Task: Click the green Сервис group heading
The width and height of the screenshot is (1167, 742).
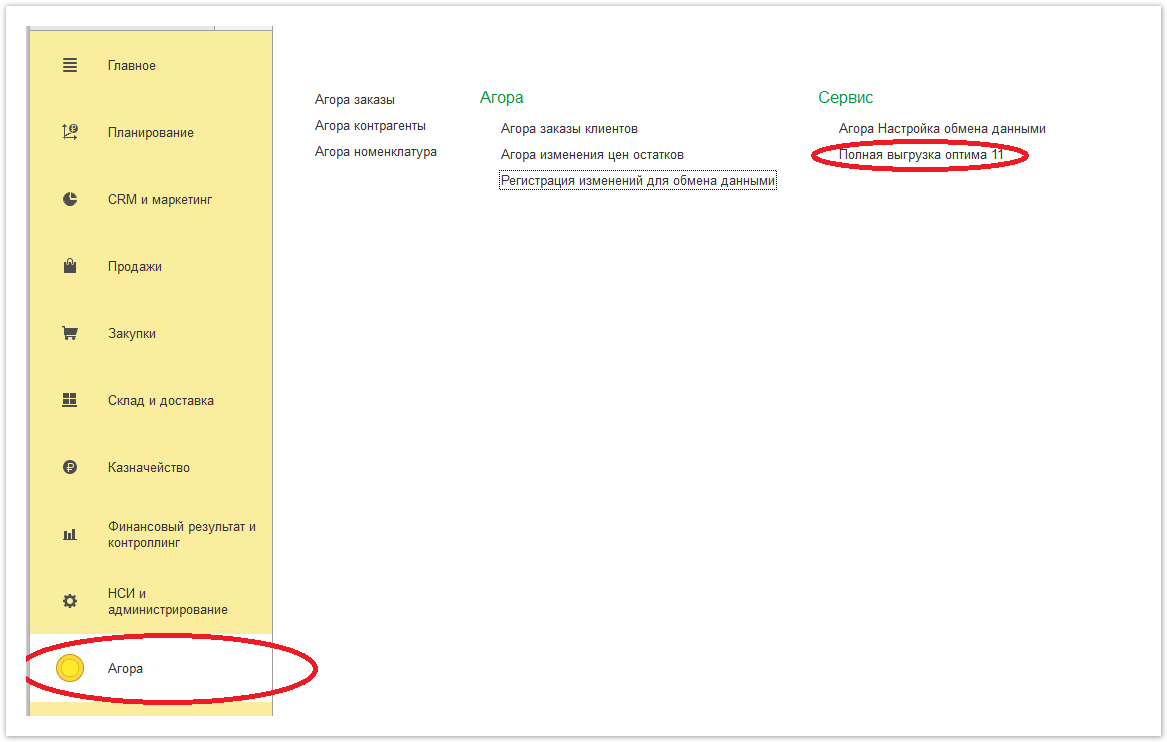Action: coord(845,97)
